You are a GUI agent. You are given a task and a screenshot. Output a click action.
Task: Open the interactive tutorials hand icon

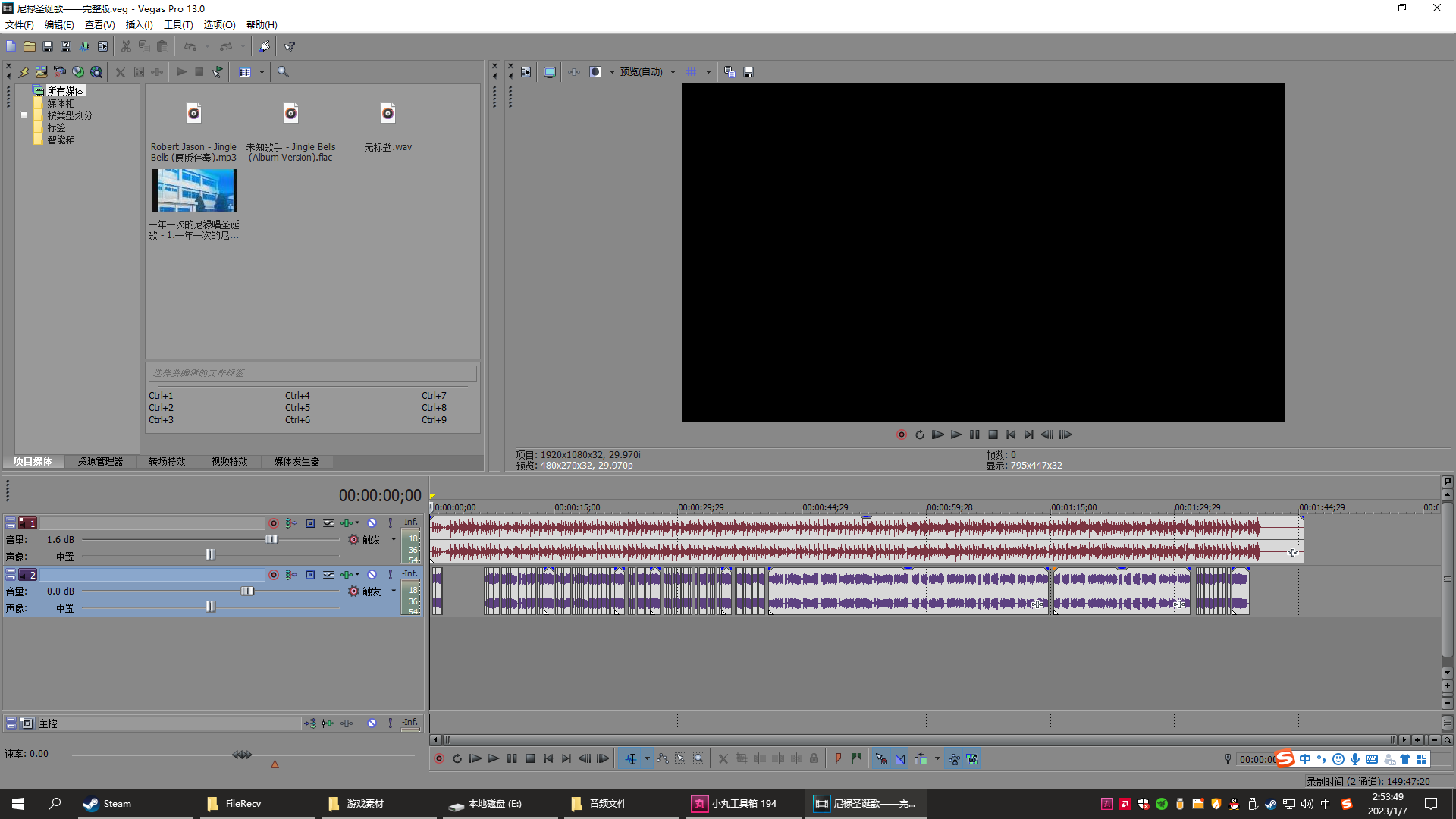[x=264, y=46]
